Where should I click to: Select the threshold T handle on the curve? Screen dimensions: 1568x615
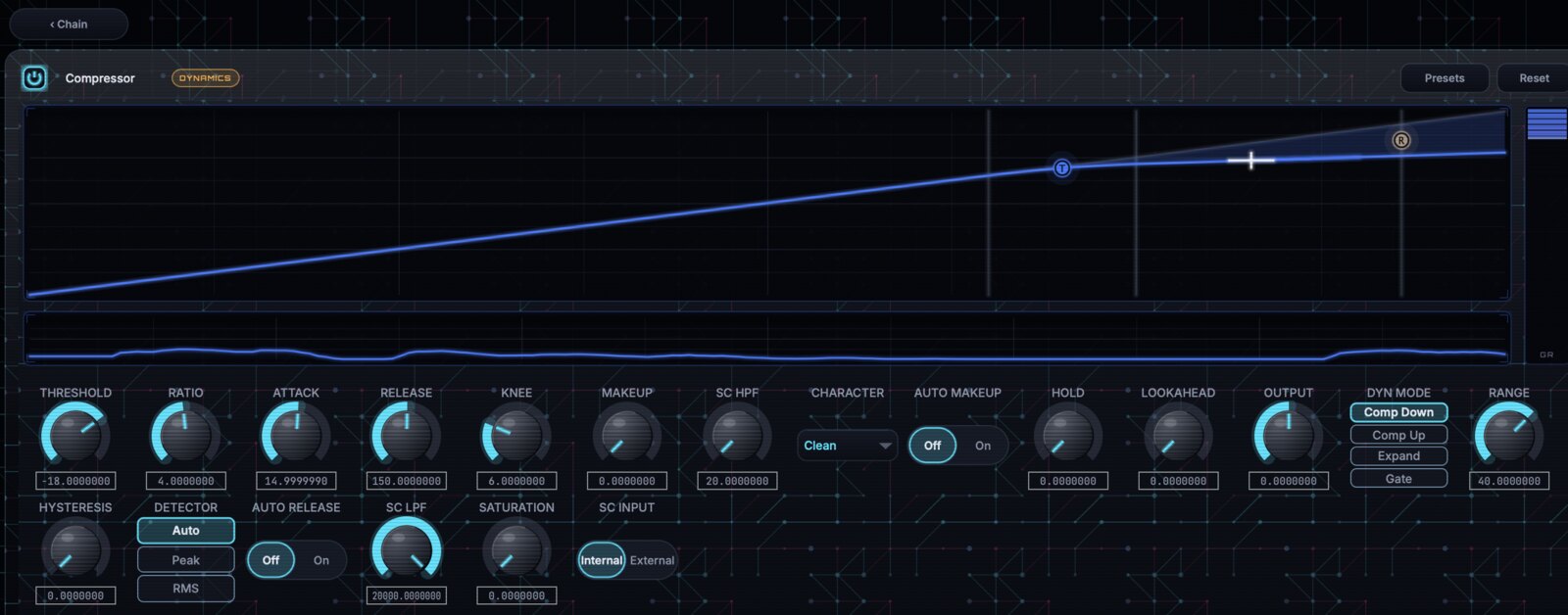(1061, 168)
